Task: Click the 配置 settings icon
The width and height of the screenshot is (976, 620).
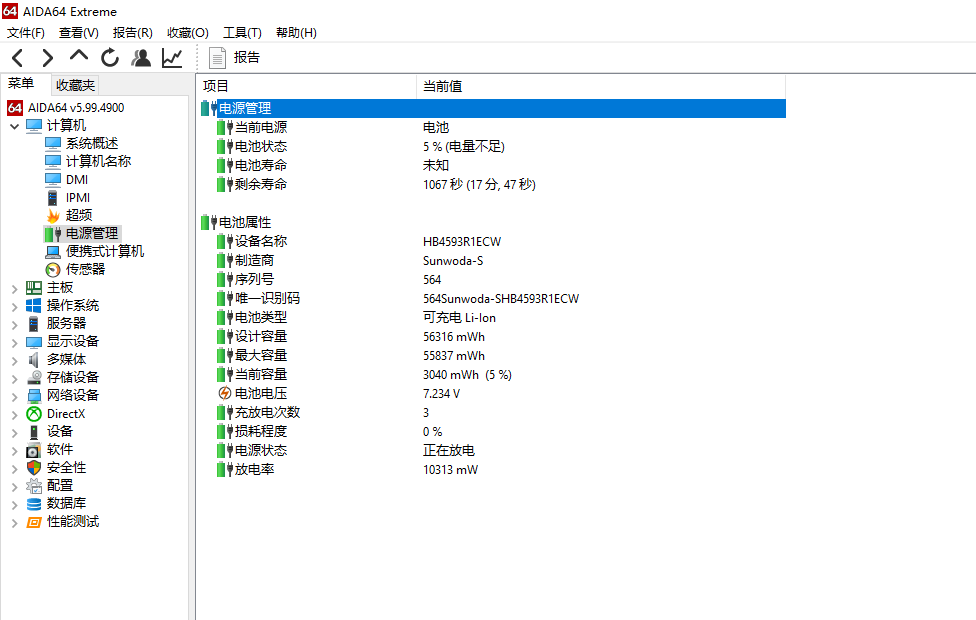Action: [x=34, y=486]
